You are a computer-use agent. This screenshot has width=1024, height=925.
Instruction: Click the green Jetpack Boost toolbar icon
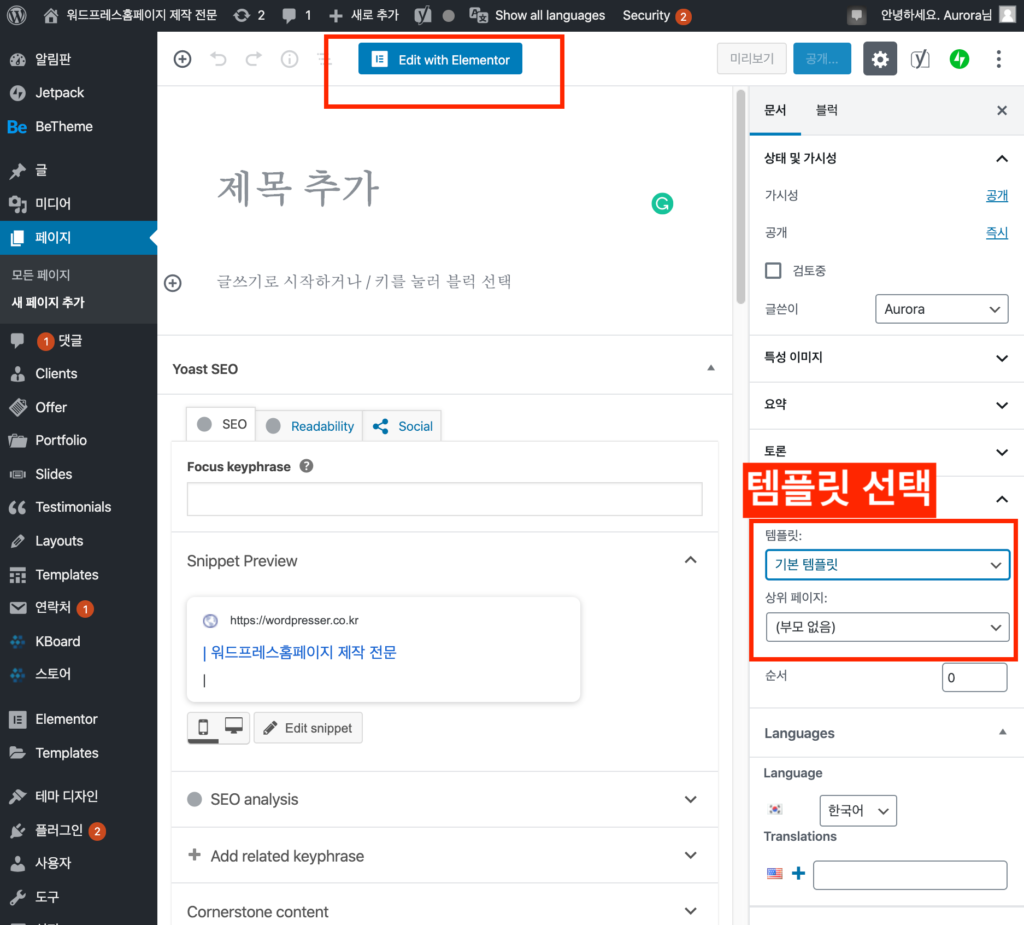tap(959, 59)
